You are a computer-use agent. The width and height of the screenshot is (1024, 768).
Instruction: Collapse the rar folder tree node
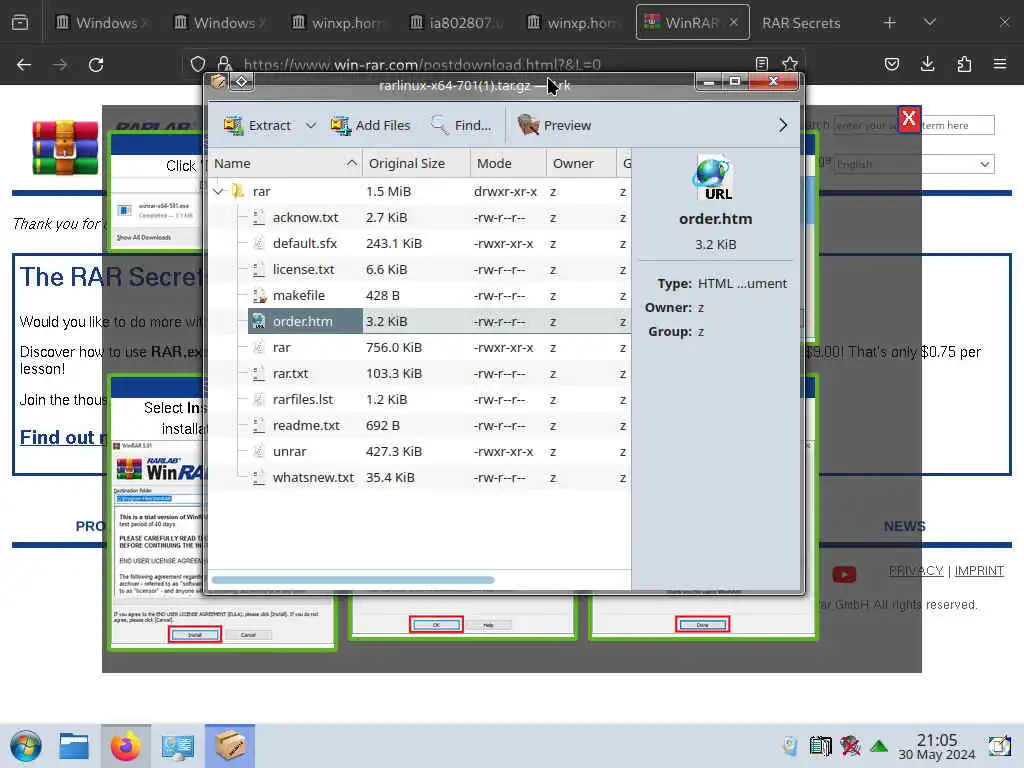[218, 191]
